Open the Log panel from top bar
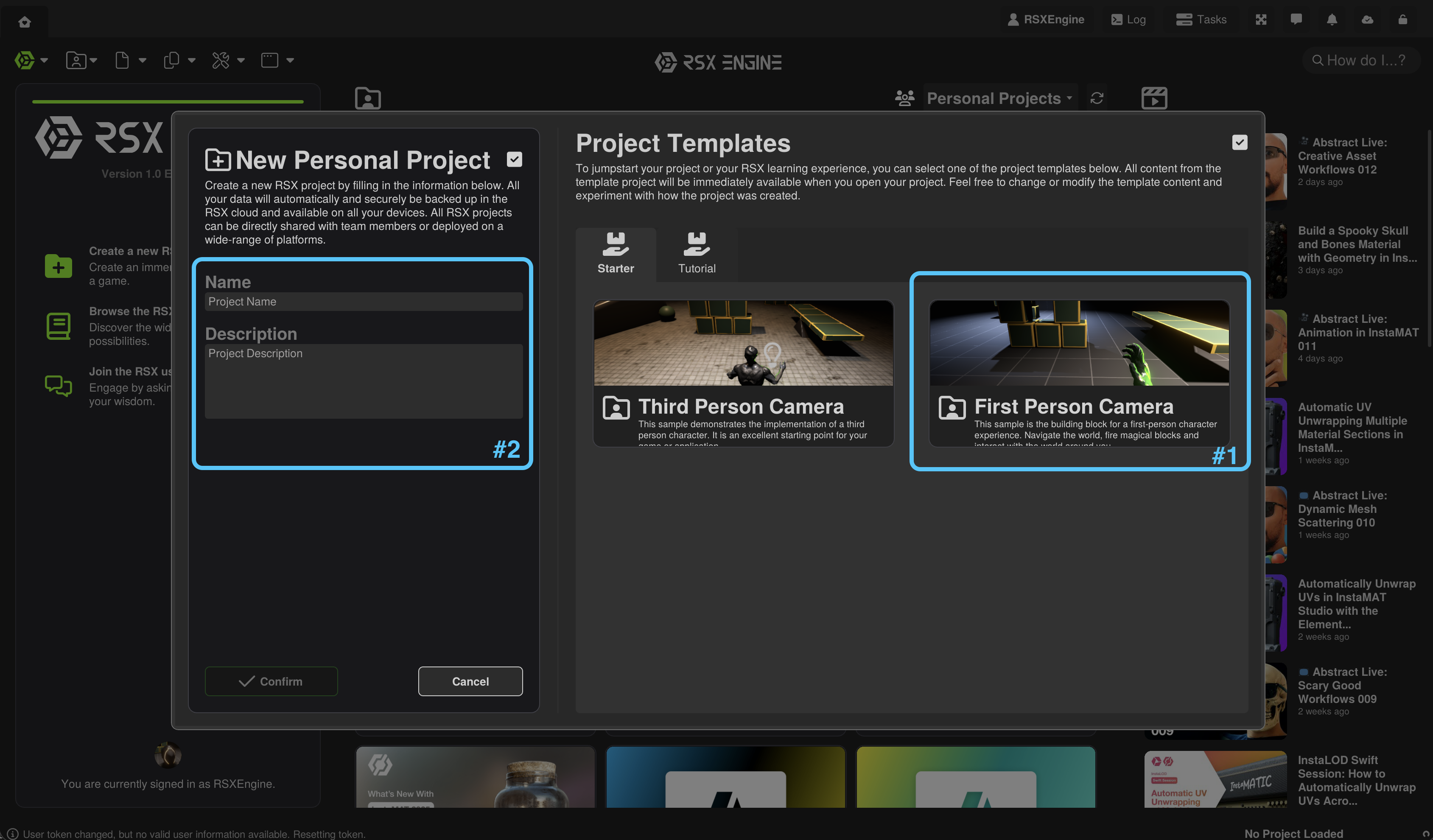Image resolution: width=1433 pixels, height=840 pixels. point(1128,20)
